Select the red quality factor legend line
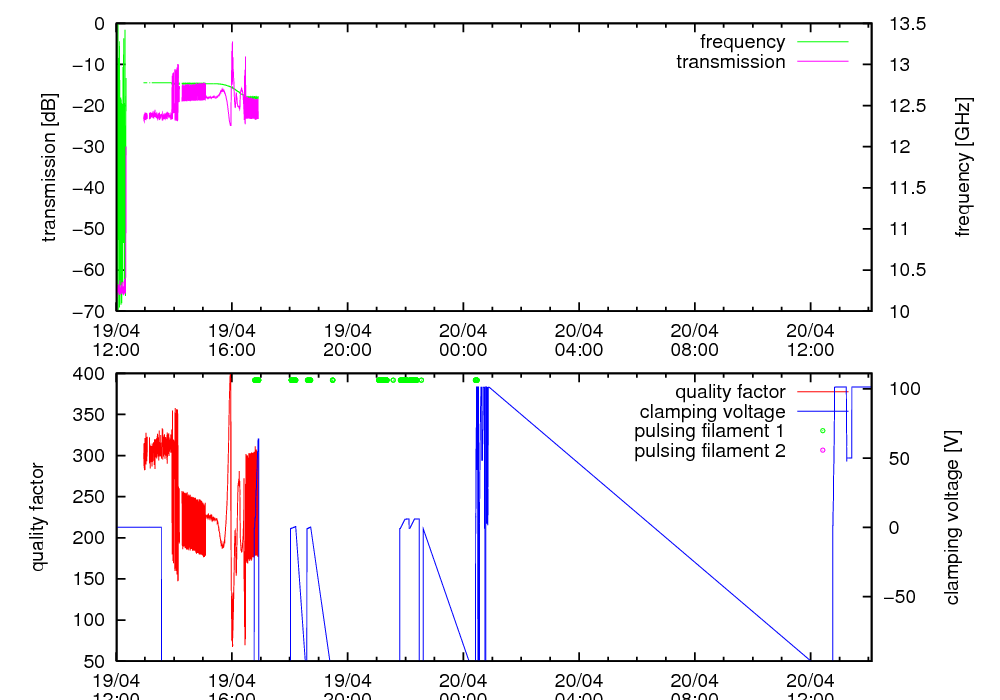The image size is (1000, 700). click(x=821, y=392)
